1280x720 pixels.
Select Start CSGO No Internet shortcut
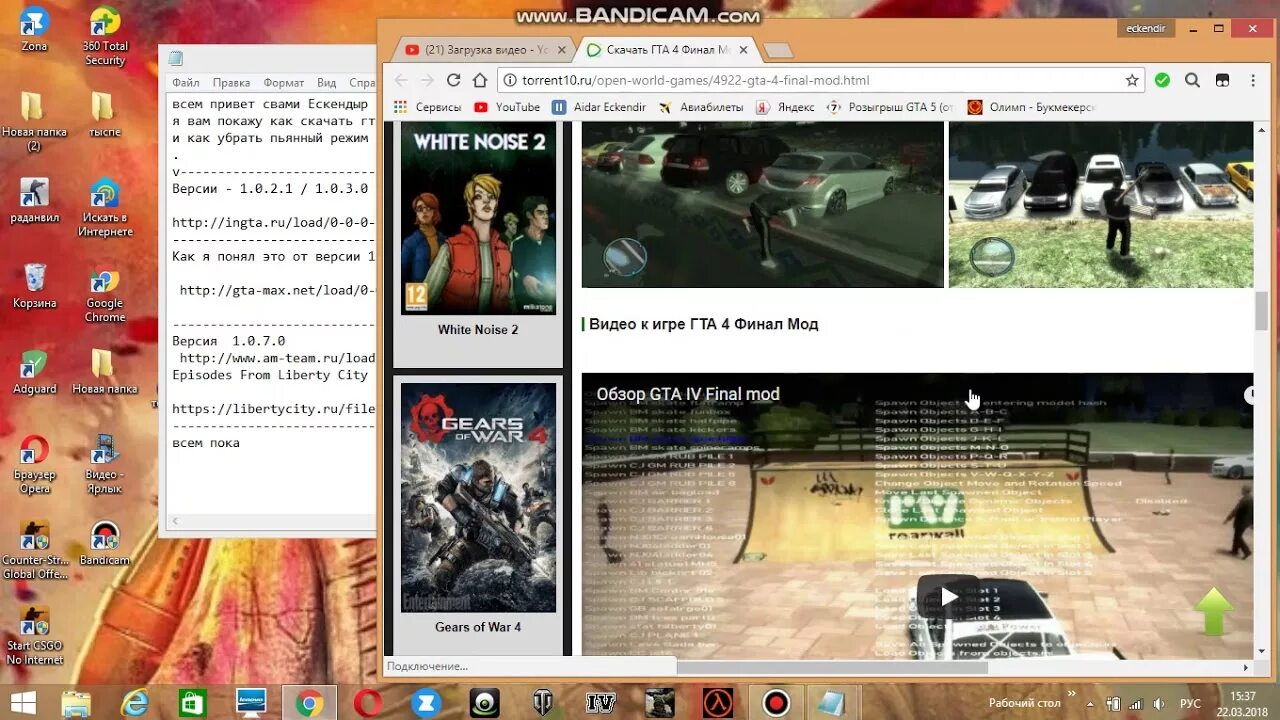click(x=34, y=636)
